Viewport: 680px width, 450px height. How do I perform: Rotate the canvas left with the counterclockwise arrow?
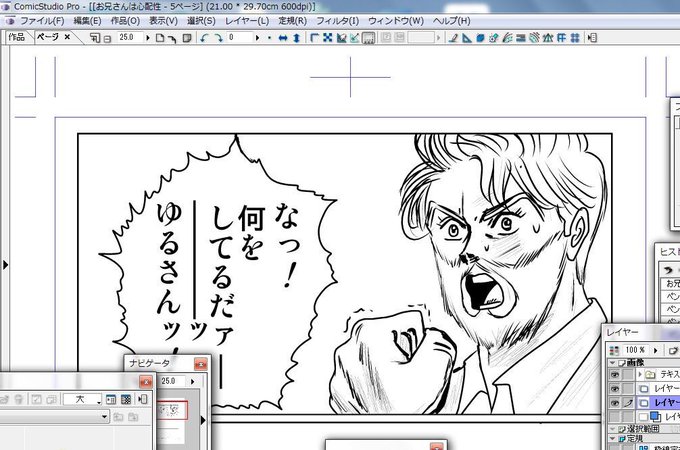point(204,38)
